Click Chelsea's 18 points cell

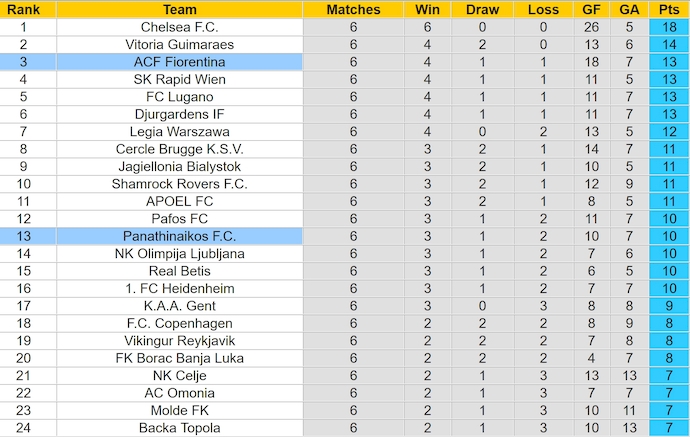coord(668,27)
